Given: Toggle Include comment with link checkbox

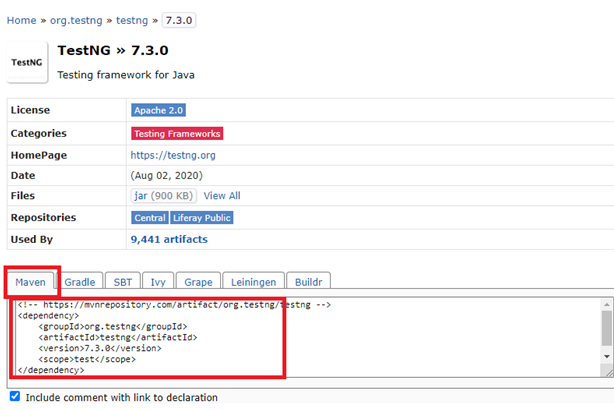Looking at the screenshot, I should (15, 397).
